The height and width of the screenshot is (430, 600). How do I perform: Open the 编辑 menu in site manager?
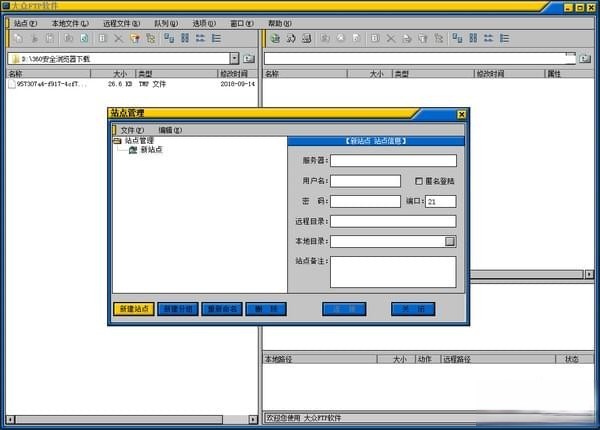170,130
